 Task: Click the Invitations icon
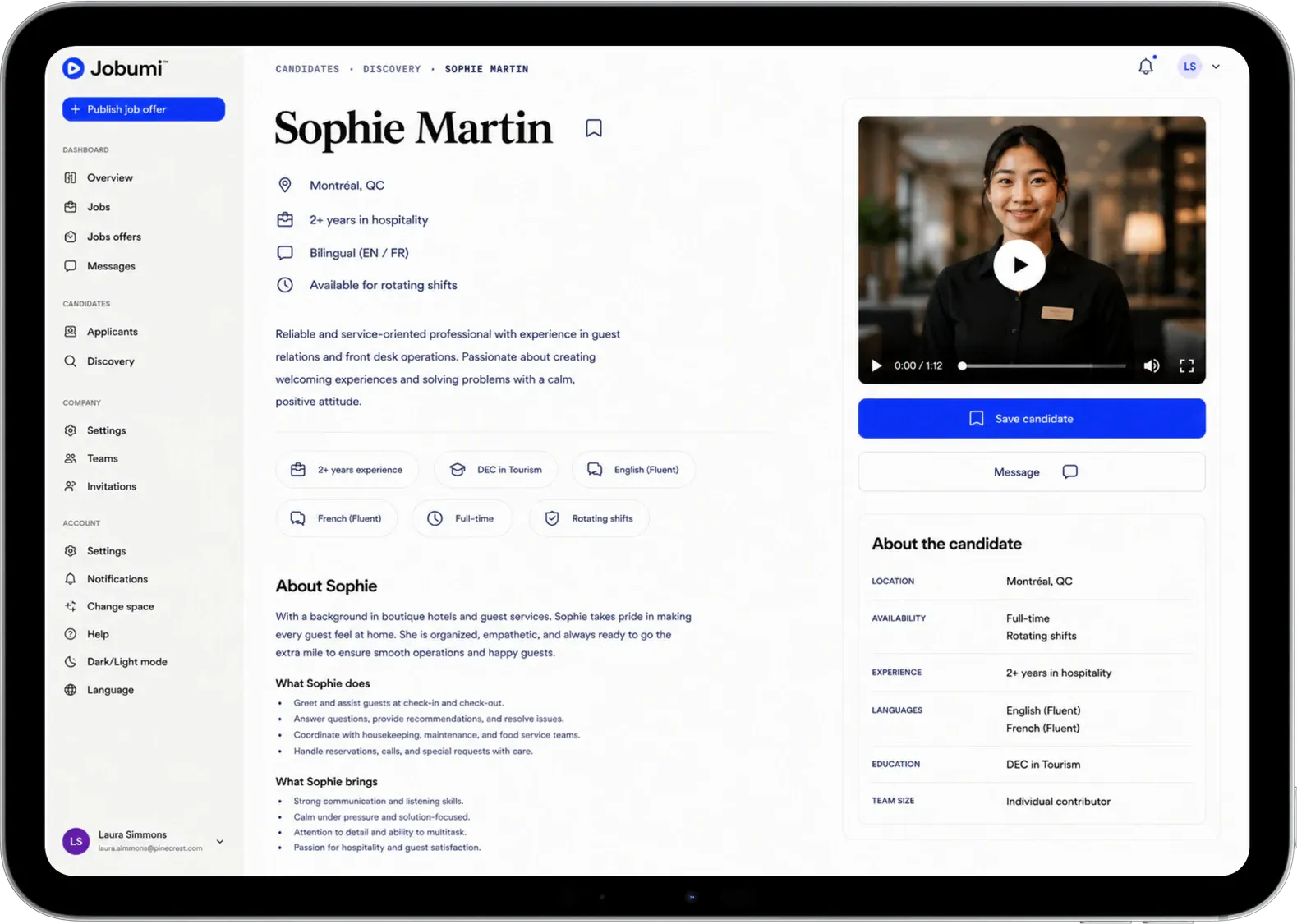point(71,486)
